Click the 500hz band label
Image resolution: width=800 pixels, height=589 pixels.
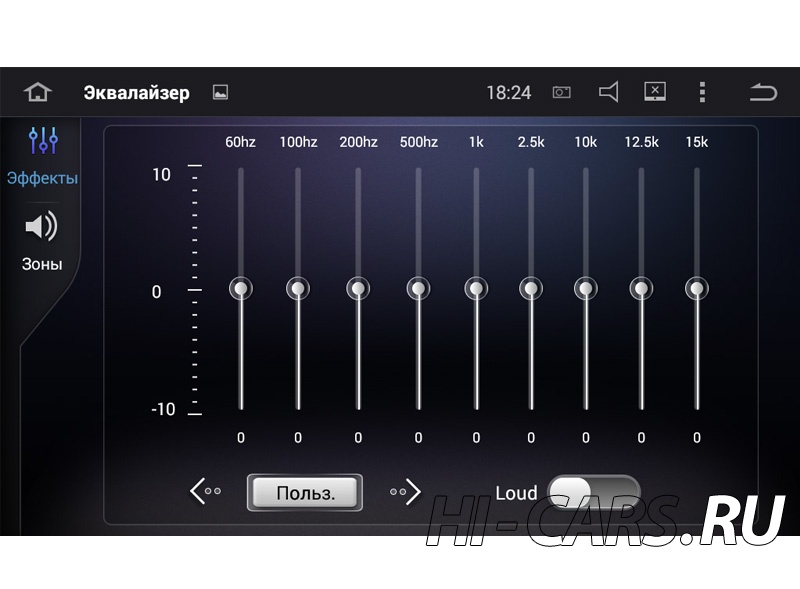coord(419,142)
